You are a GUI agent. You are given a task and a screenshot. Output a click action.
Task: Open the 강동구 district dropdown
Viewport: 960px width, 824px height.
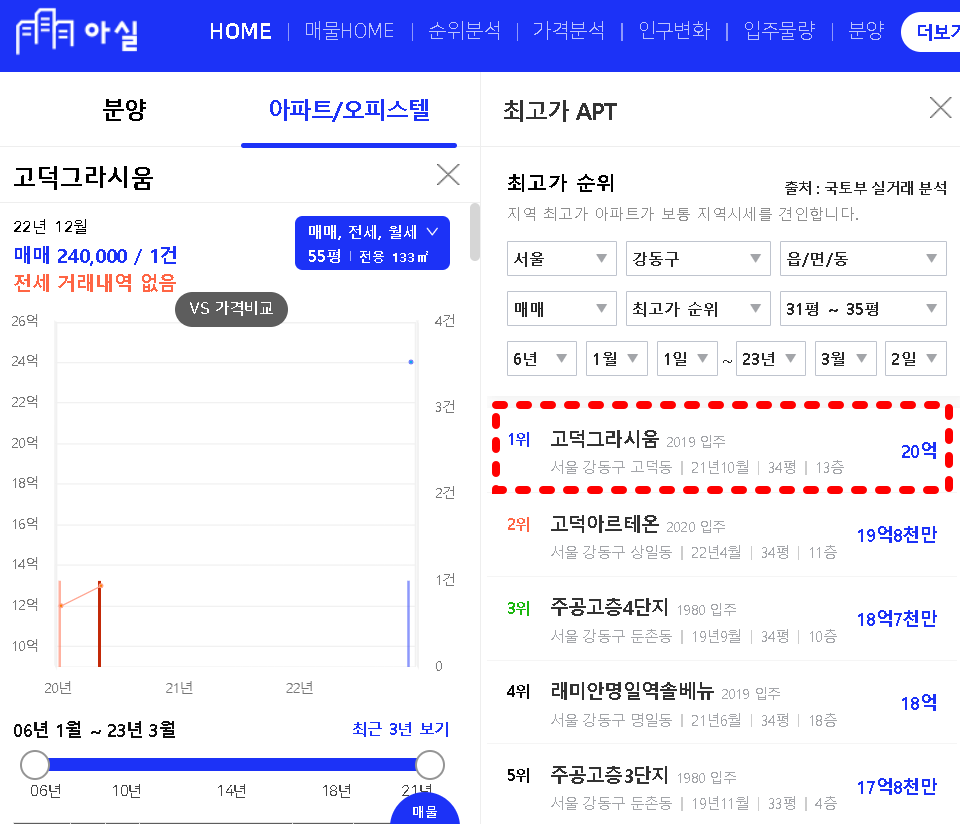click(698, 259)
